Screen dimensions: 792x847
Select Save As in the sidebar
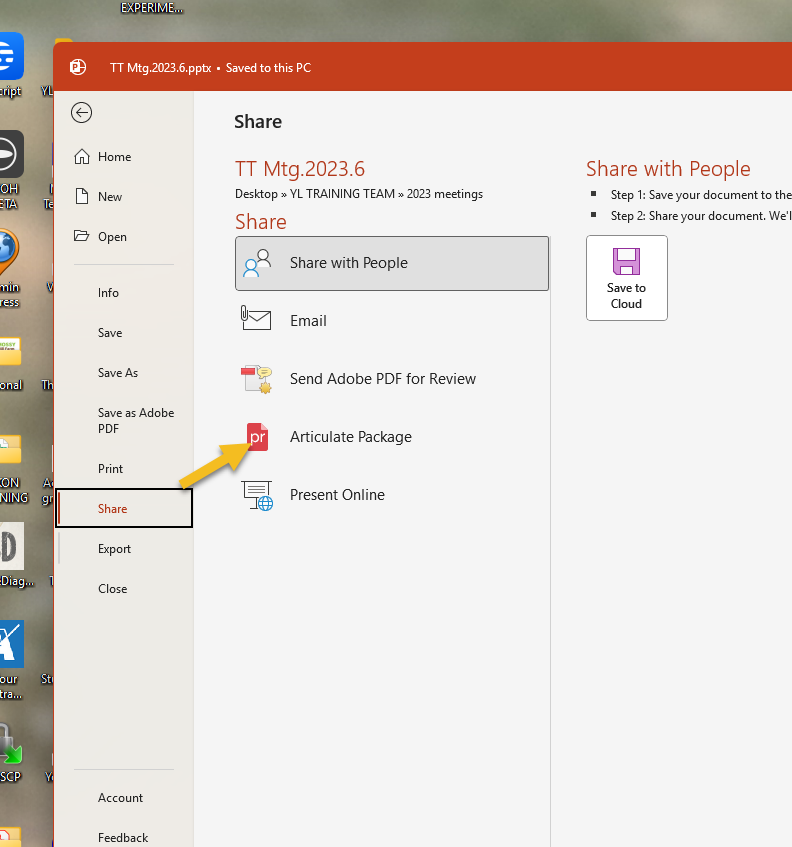pos(118,373)
